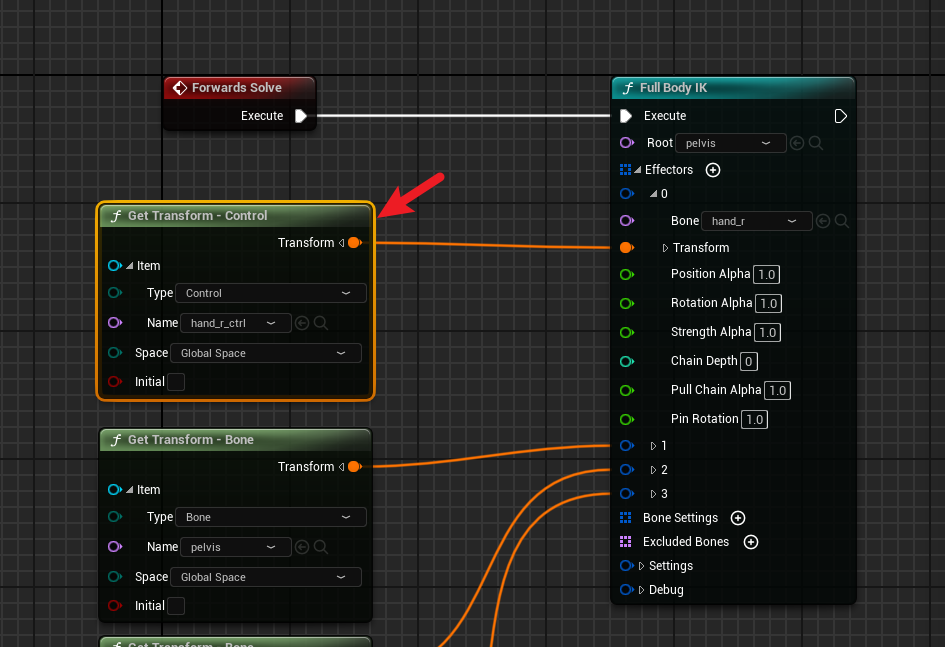Click orange Transform input pin on Full Body IK
This screenshot has height=647, width=945.
(627, 248)
